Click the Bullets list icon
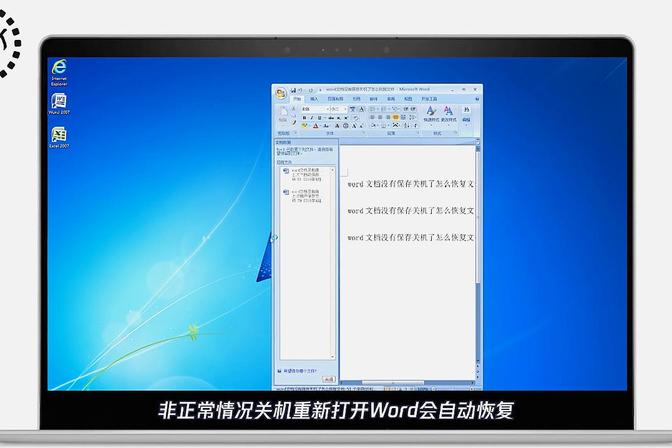The width and height of the screenshot is (672, 448). point(372,109)
